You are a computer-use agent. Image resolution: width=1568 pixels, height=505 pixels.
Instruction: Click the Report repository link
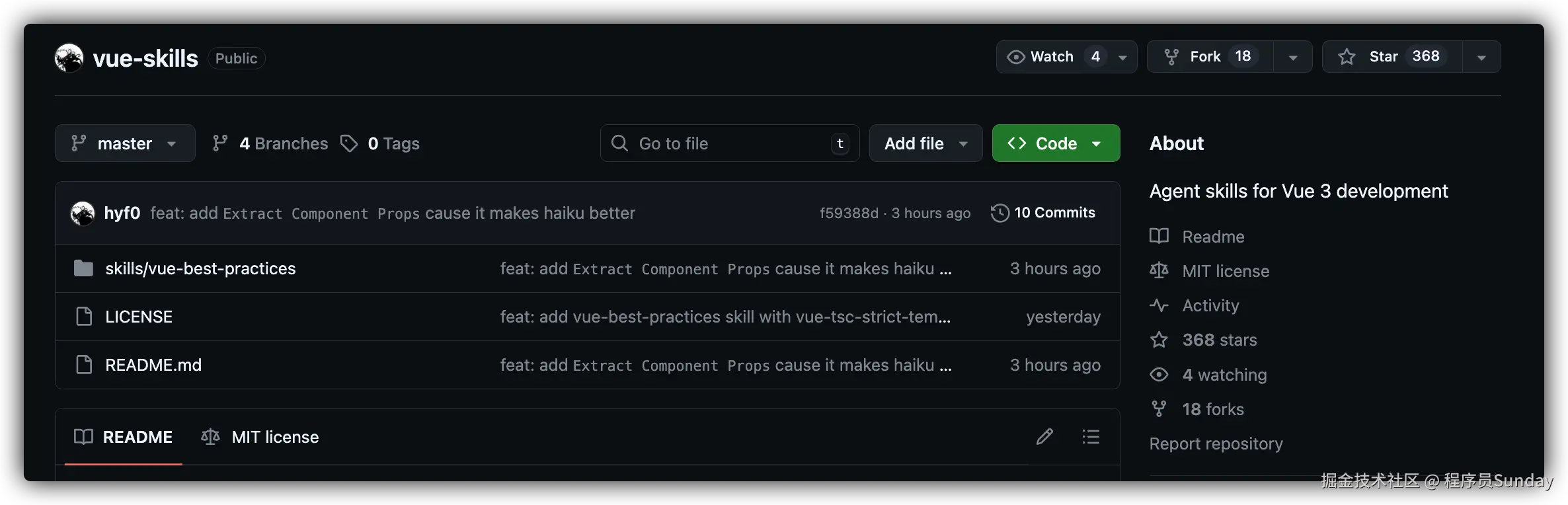tap(1216, 444)
